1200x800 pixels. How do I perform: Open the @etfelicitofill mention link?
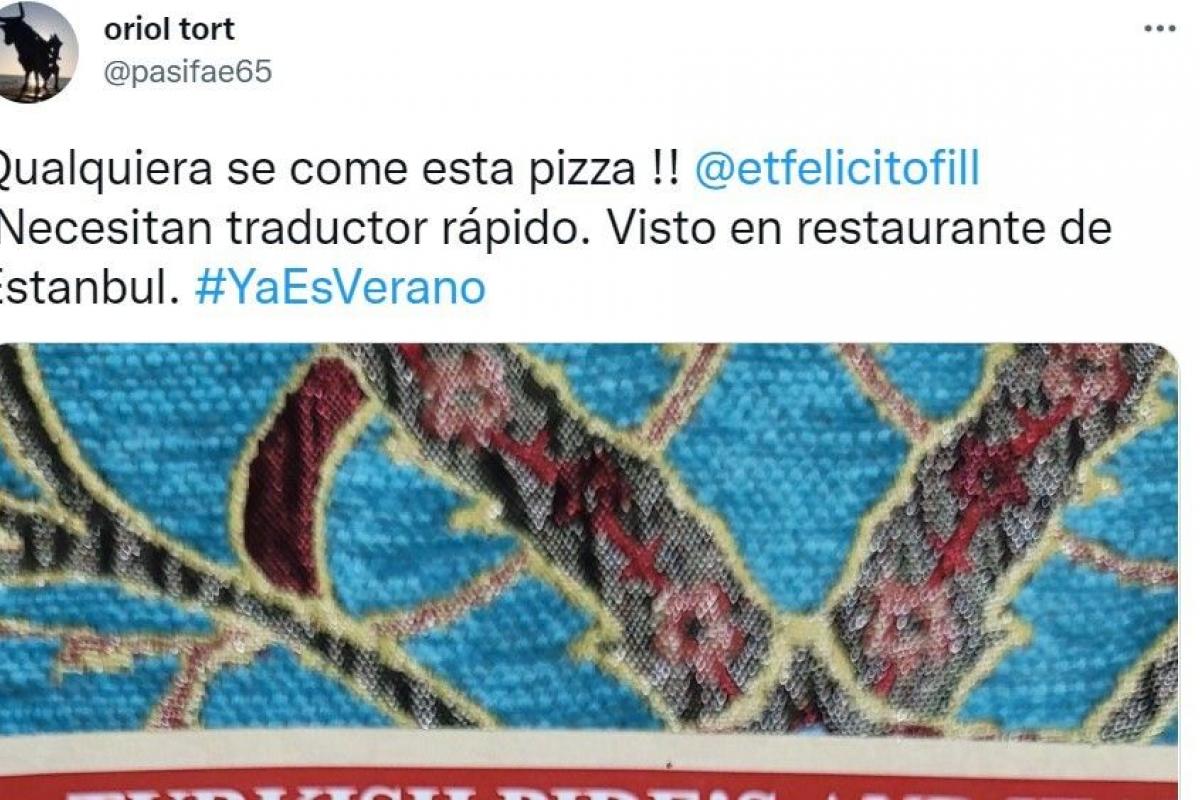coord(836,170)
